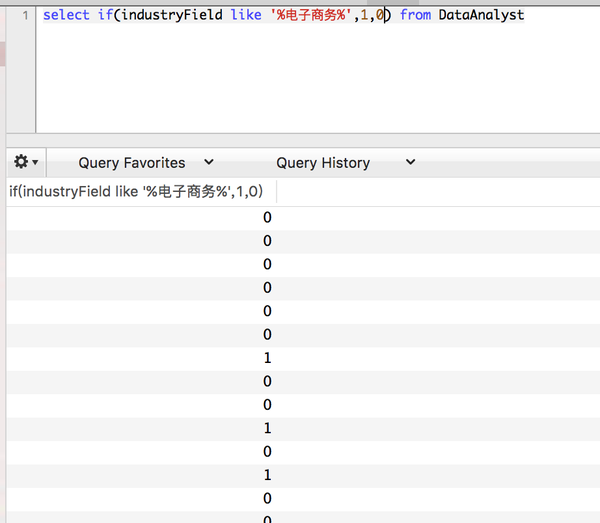Open the Query History dropdown
Screen dimensions: 600x523
323,162
